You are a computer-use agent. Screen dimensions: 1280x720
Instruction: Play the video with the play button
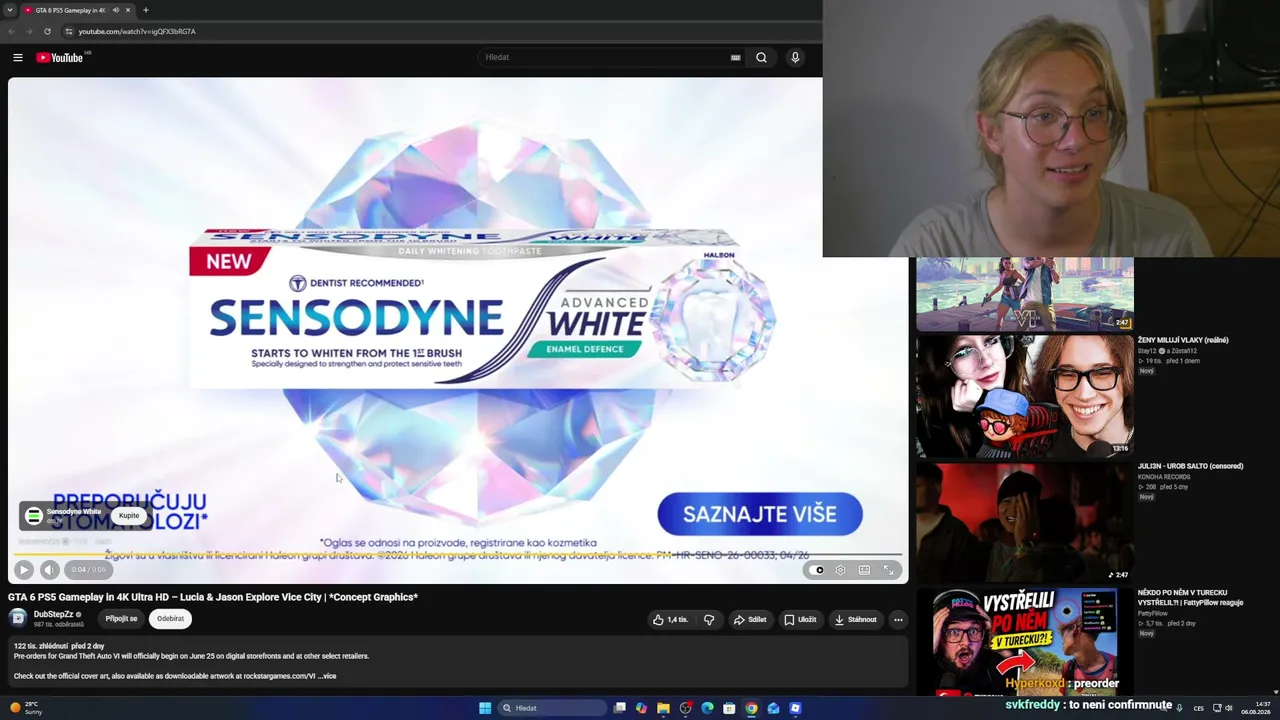[24, 570]
